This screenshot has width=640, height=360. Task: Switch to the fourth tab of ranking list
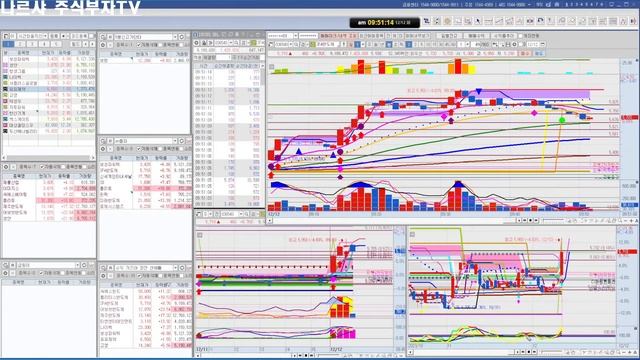[44, 44]
